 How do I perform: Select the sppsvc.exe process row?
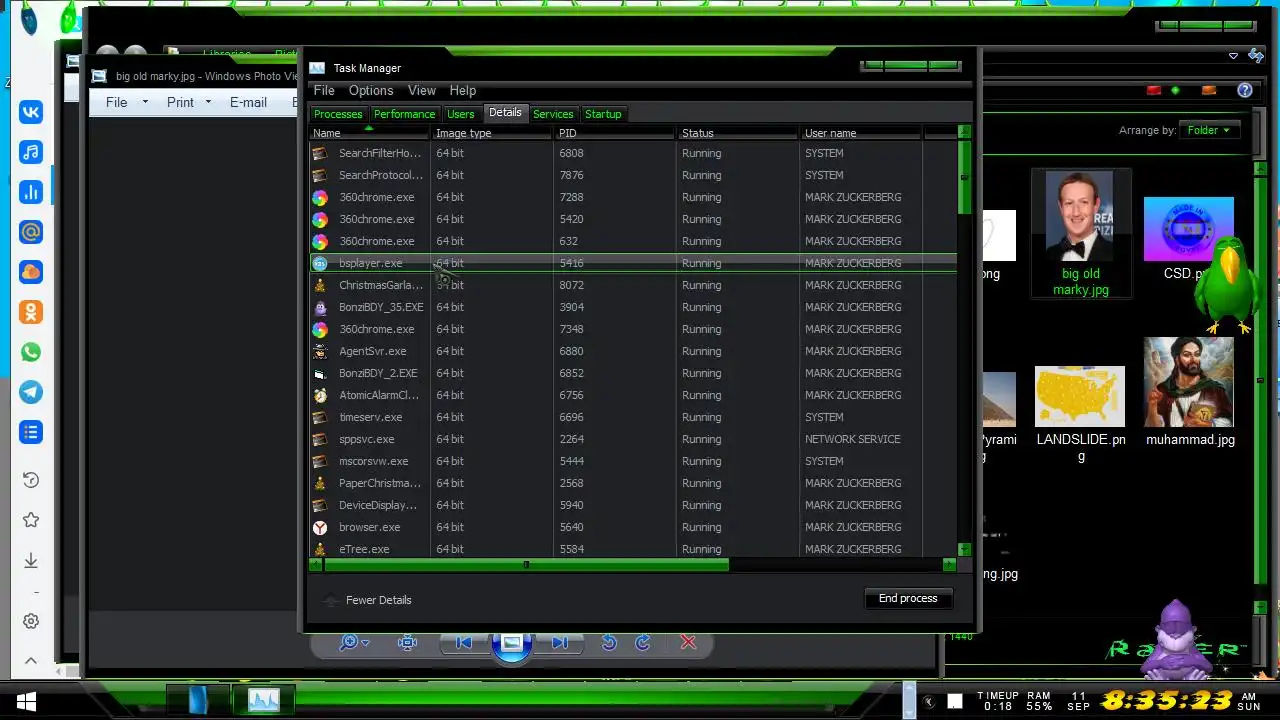click(633, 439)
